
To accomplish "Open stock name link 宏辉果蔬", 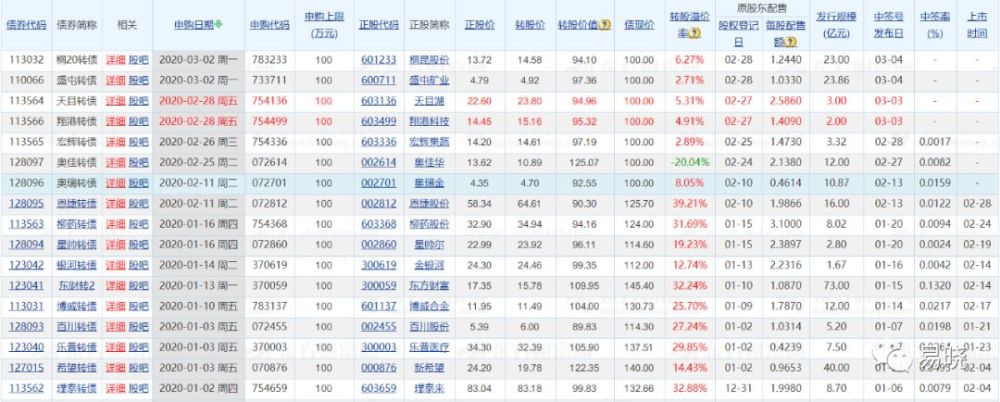I will 429,142.
